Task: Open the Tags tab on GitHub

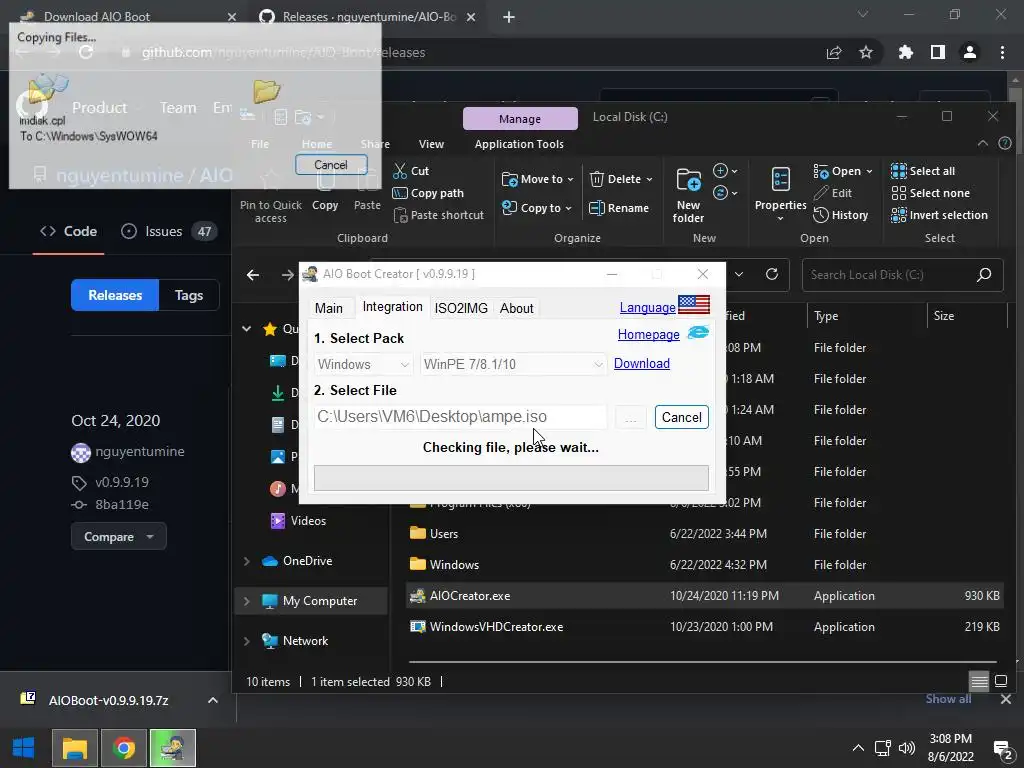Action: 189,295
